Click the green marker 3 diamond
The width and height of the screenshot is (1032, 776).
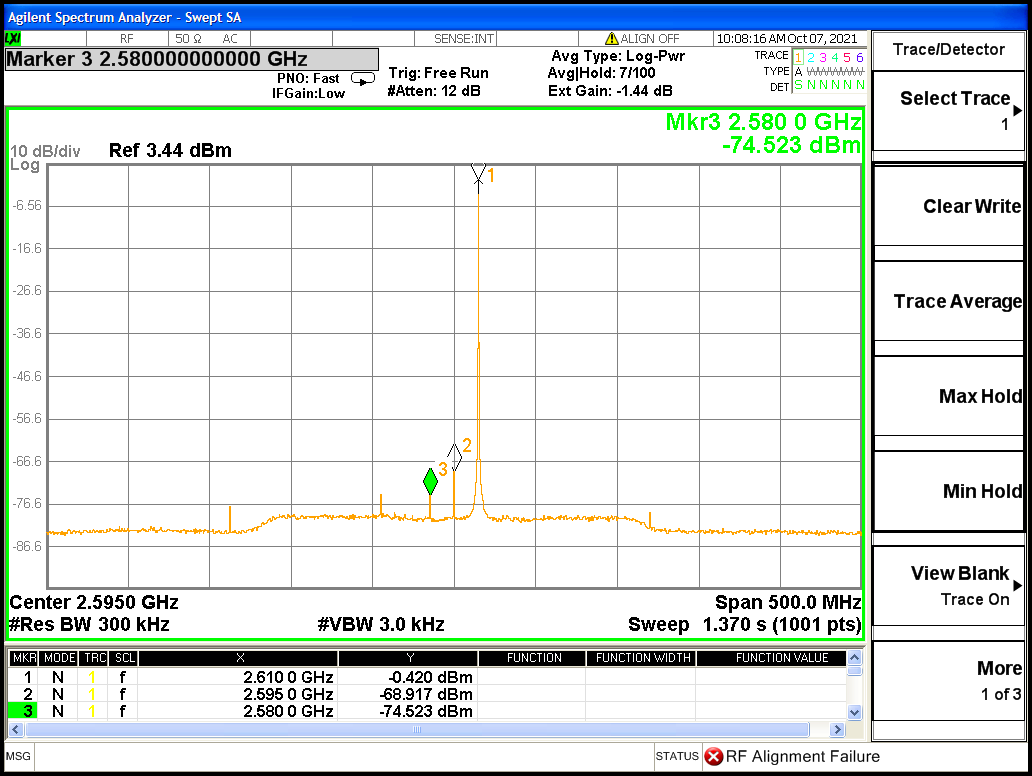(x=430, y=481)
